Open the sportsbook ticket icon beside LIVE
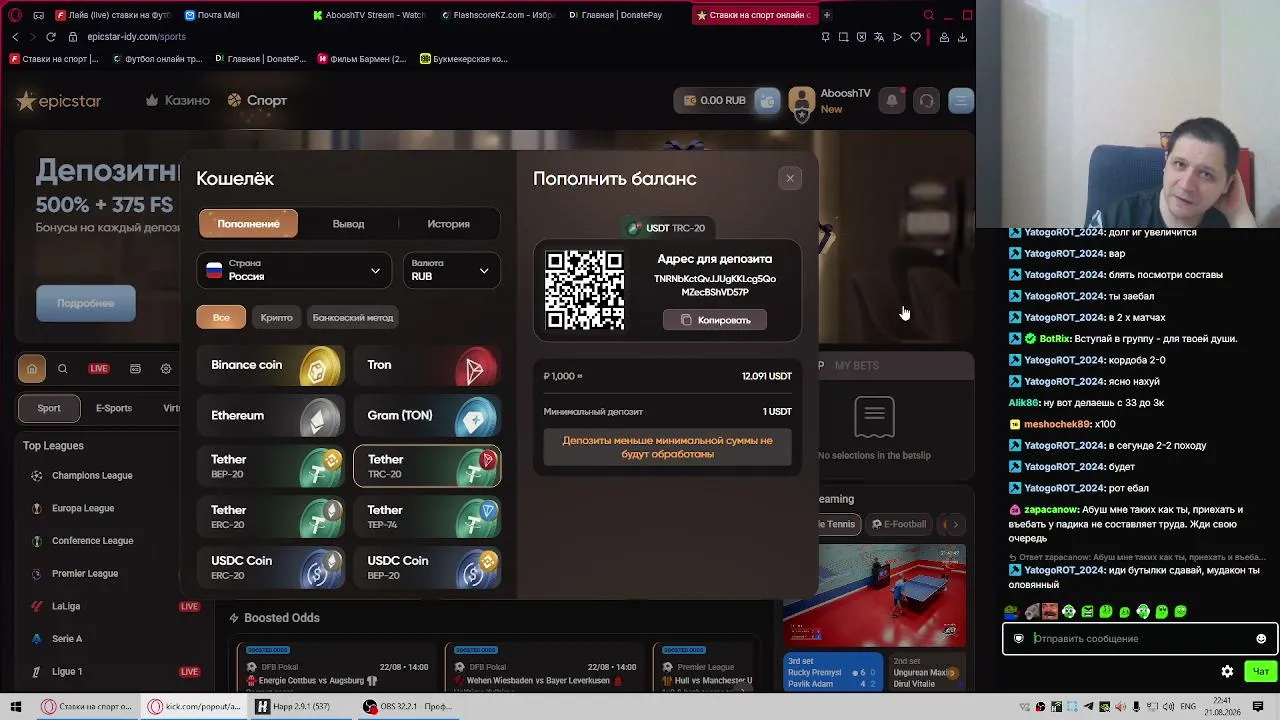This screenshot has height=720, width=1280. tap(135, 369)
